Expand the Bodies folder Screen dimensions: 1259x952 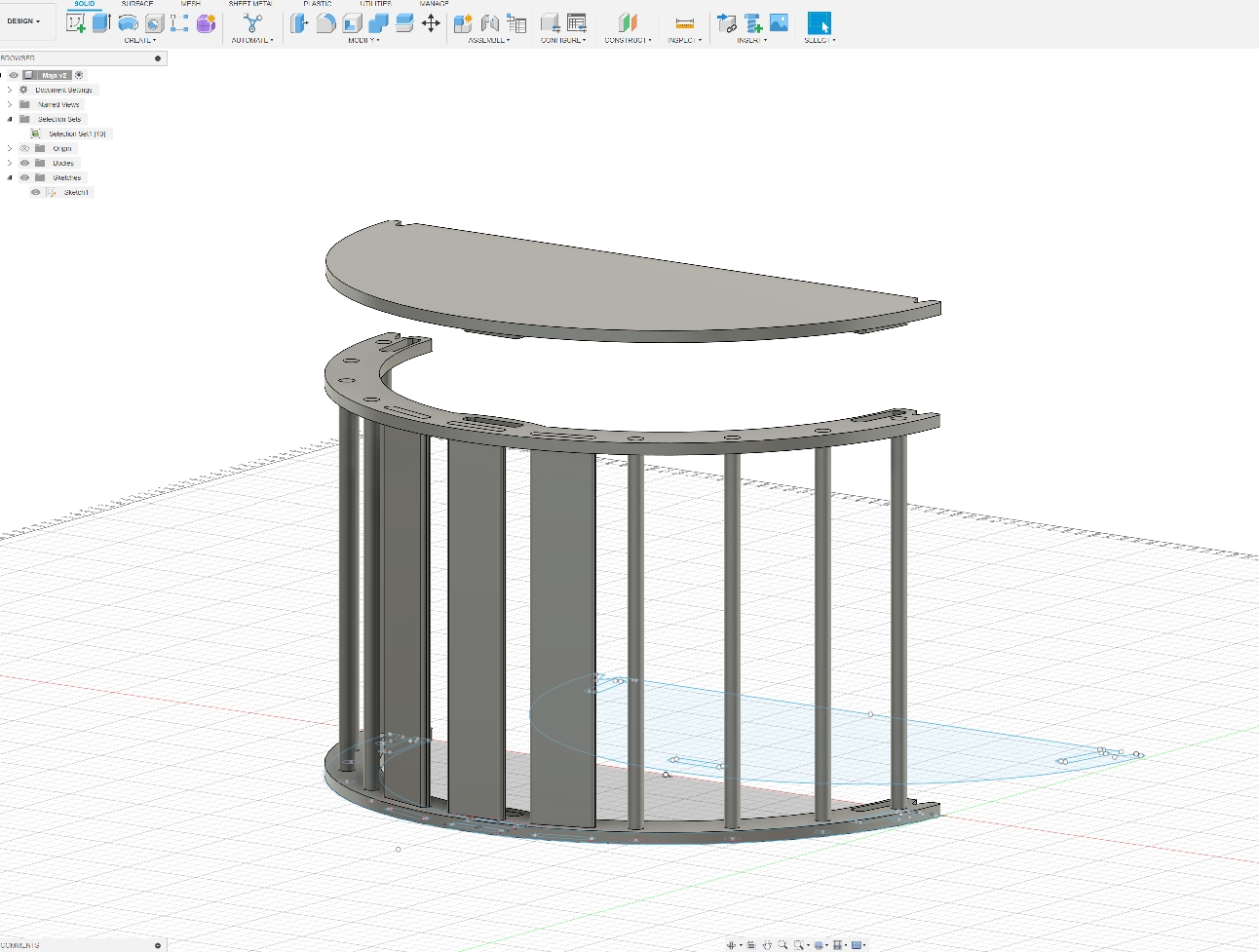10,163
